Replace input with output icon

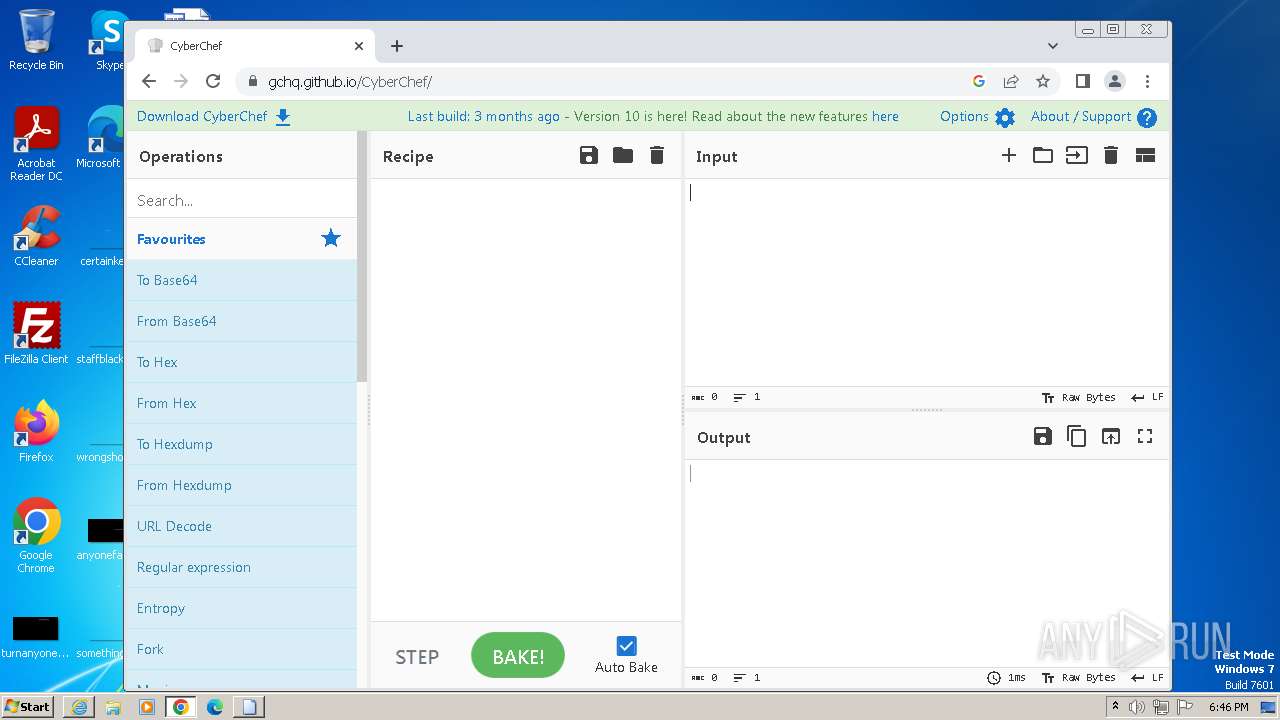[x=1111, y=436]
